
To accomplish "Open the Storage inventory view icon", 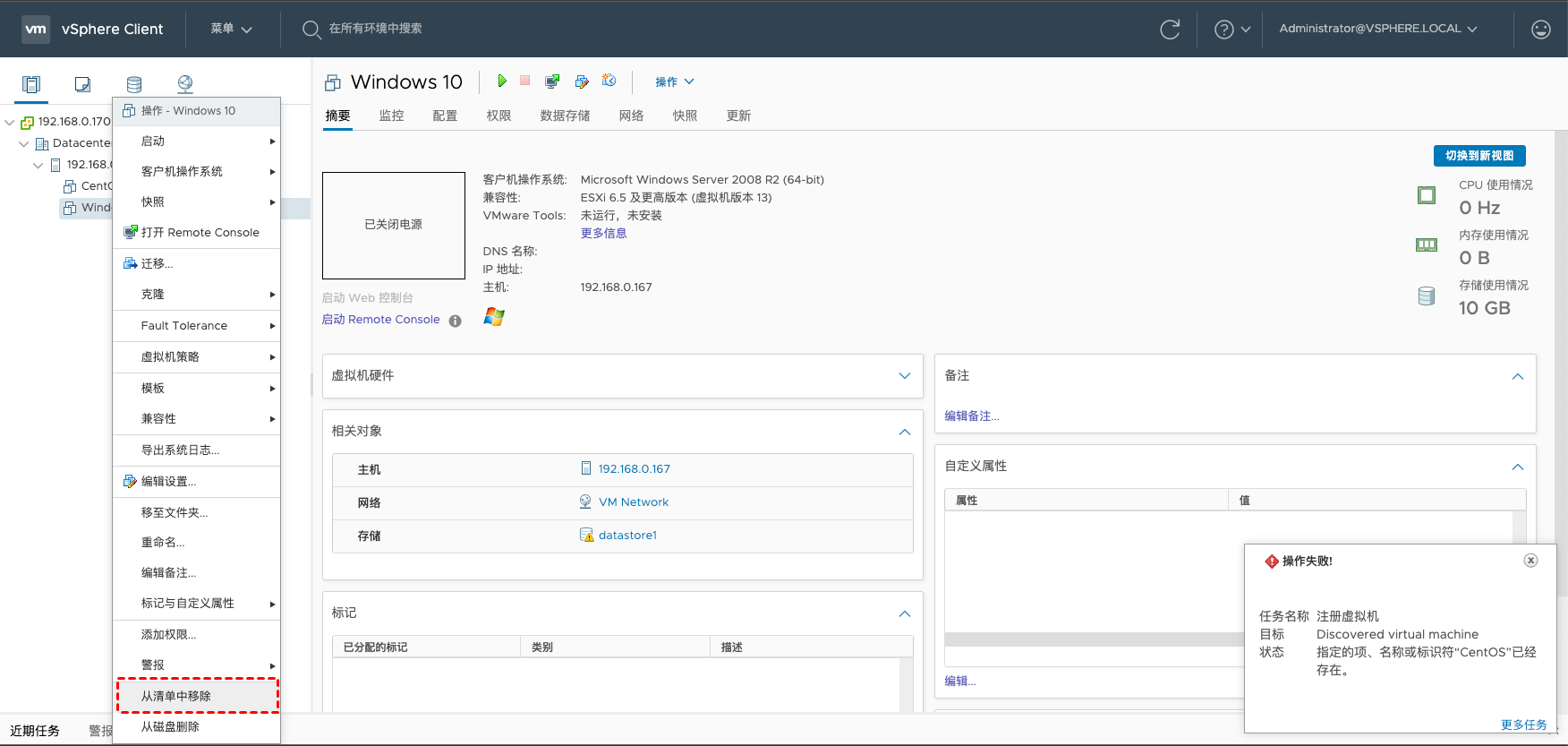I will [134, 84].
